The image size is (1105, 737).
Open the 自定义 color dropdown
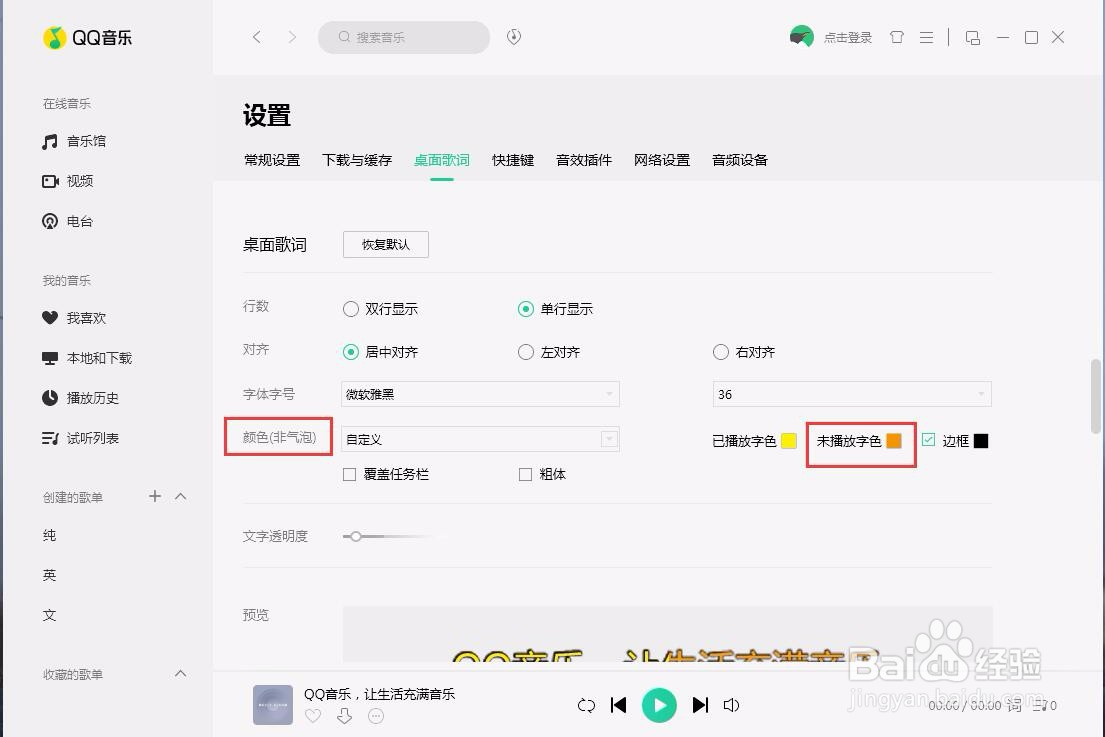(480, 438)
